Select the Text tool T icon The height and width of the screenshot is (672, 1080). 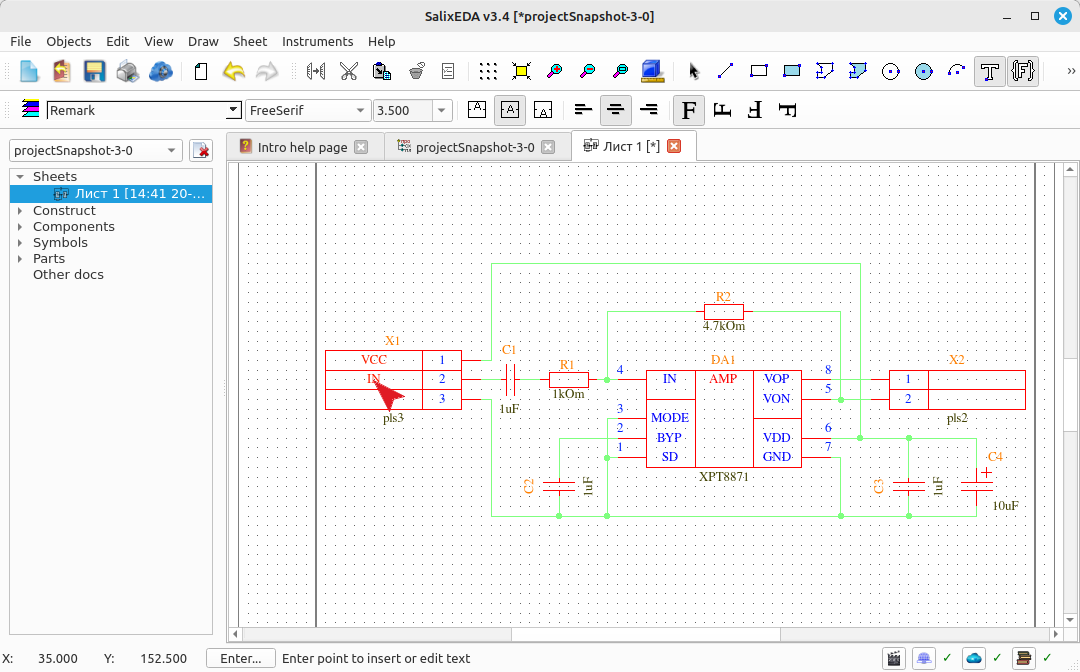(x=990, y=71)
